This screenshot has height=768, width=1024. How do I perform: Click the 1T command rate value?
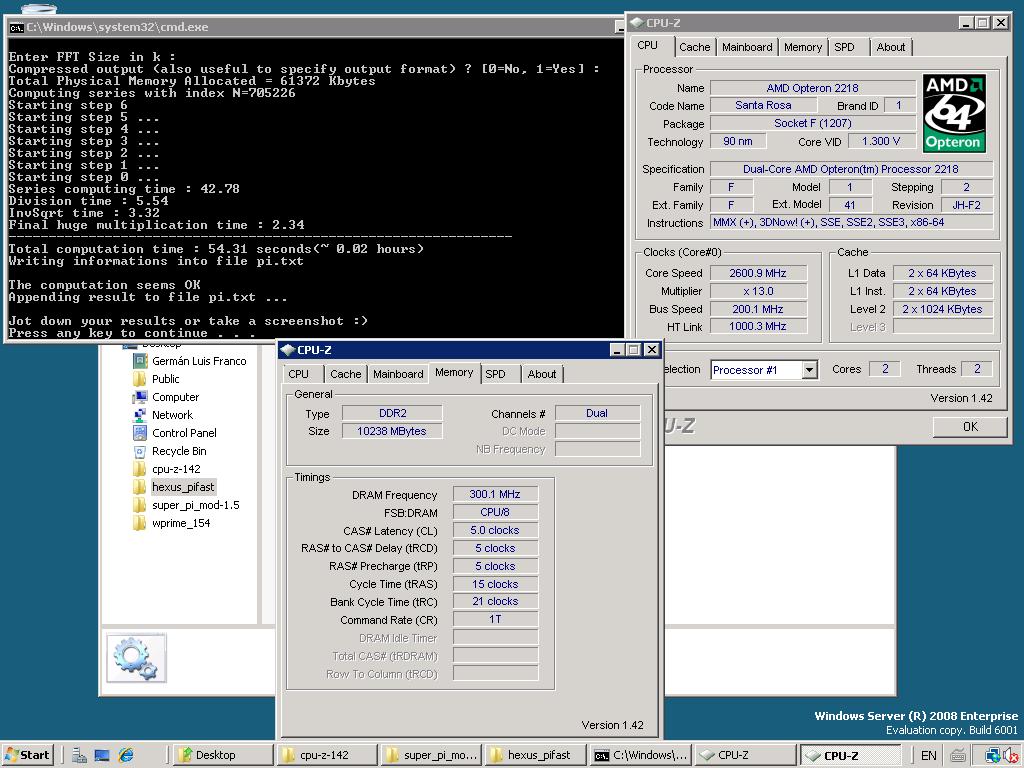(x=495, y=619)
